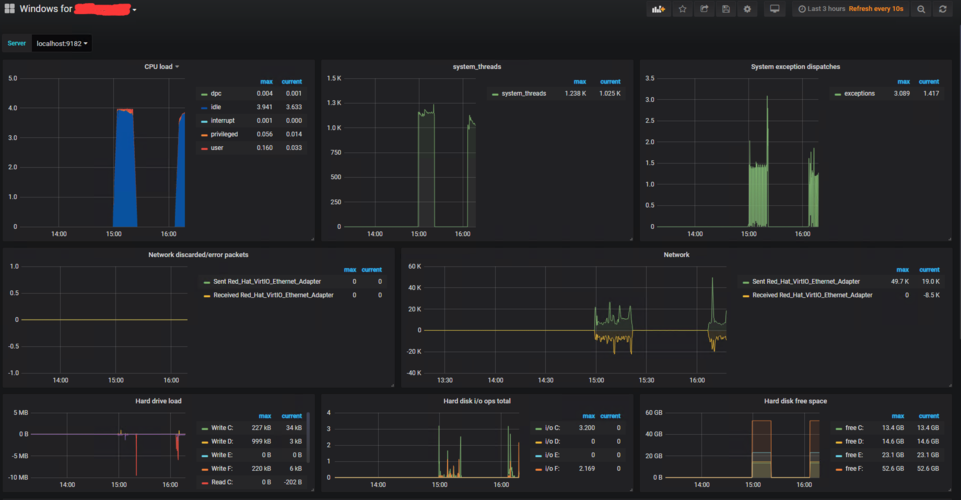961x500 pixels.
Task: Click the zoom out magnifier icon
Action: point(921,9)
